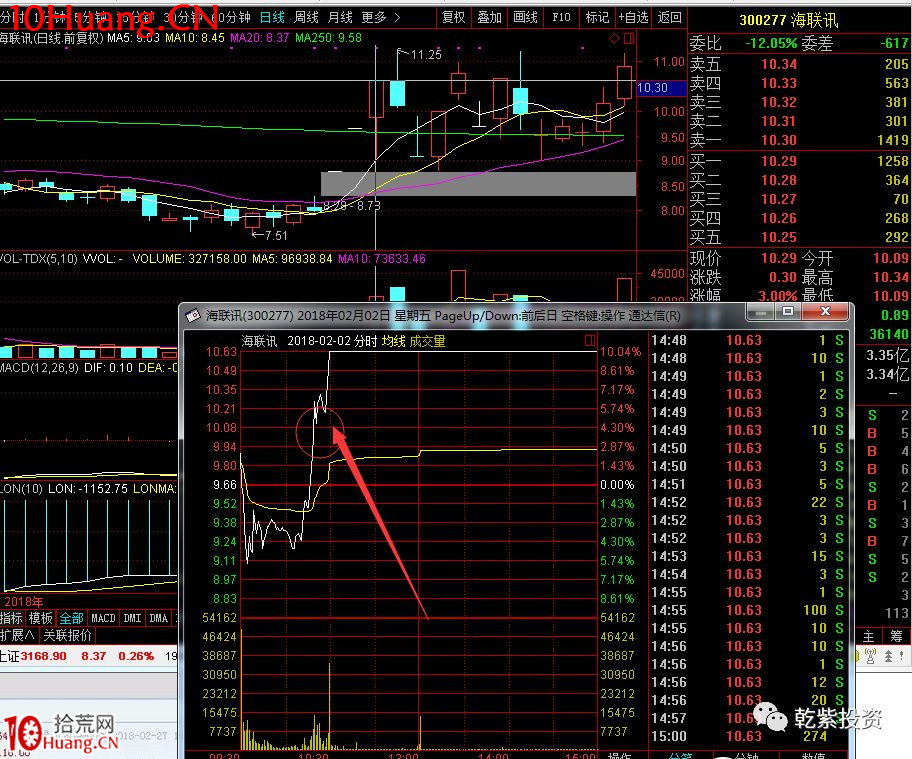Click the 300277 海联讯 stock title
The image size is (912, 759).
[789, 21]
